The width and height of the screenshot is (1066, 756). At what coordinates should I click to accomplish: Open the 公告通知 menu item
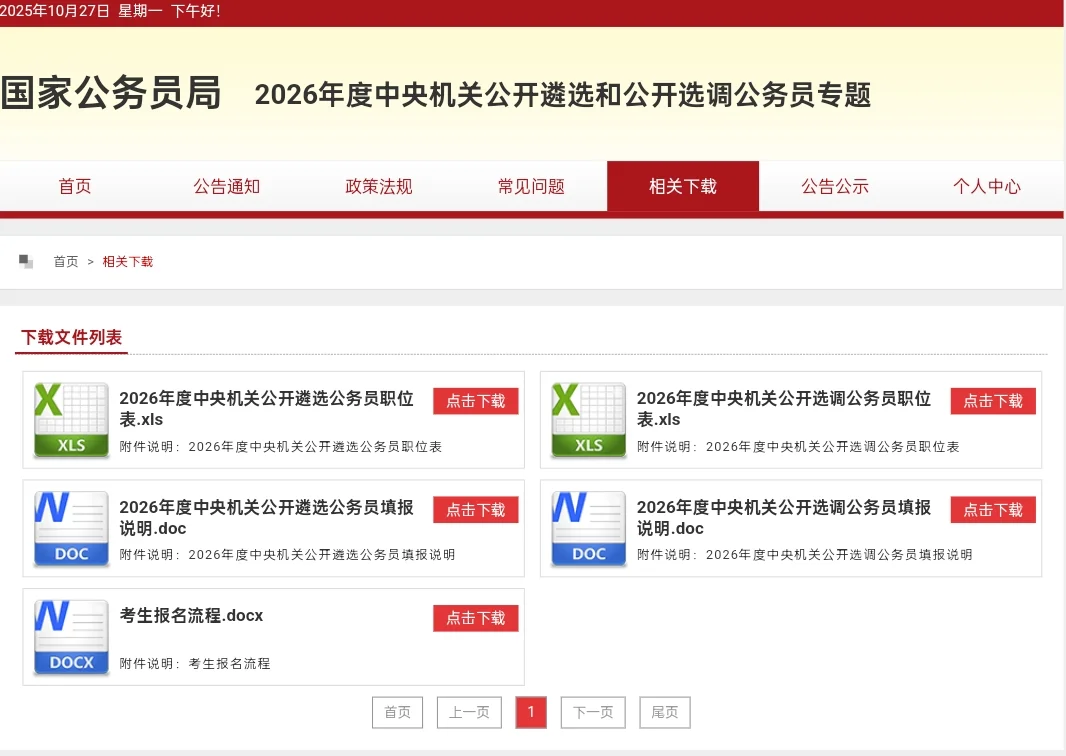click(226, 186)
